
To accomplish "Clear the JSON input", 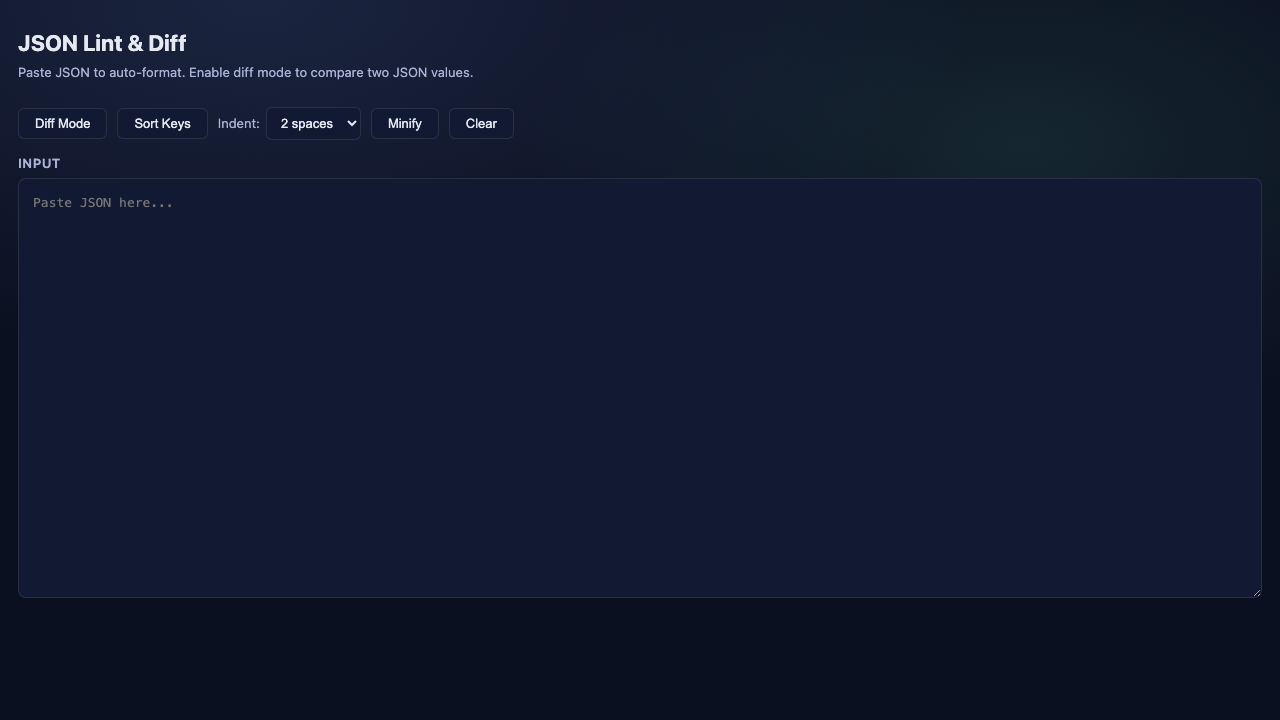I will point(481,124).
